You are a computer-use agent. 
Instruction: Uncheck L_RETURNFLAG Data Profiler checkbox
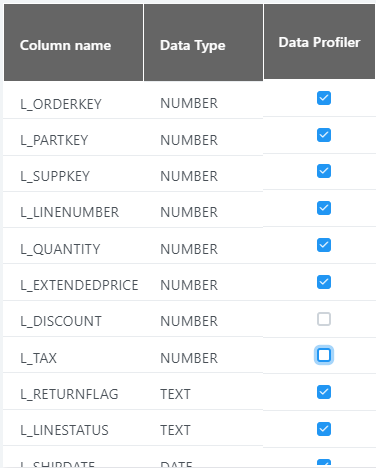[324, 392]
